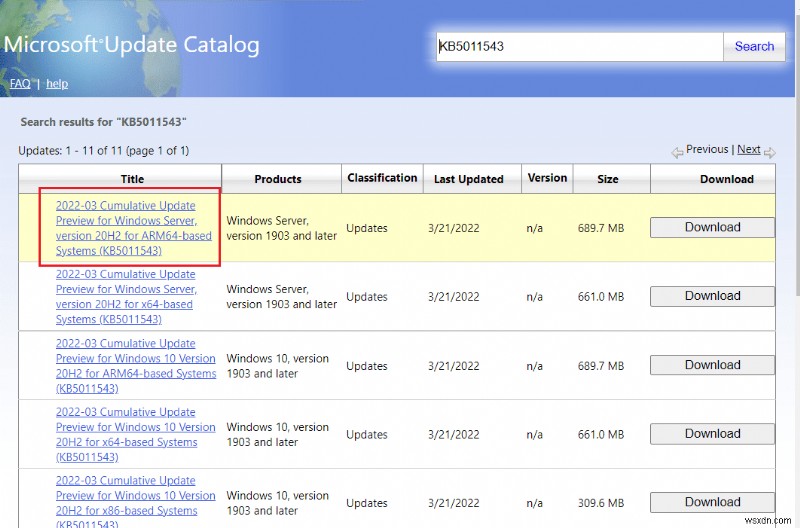The width and height of the screenshot is (800, 528).
Task: Download the Windows Server x64-based update
Action: coord(712,297)
